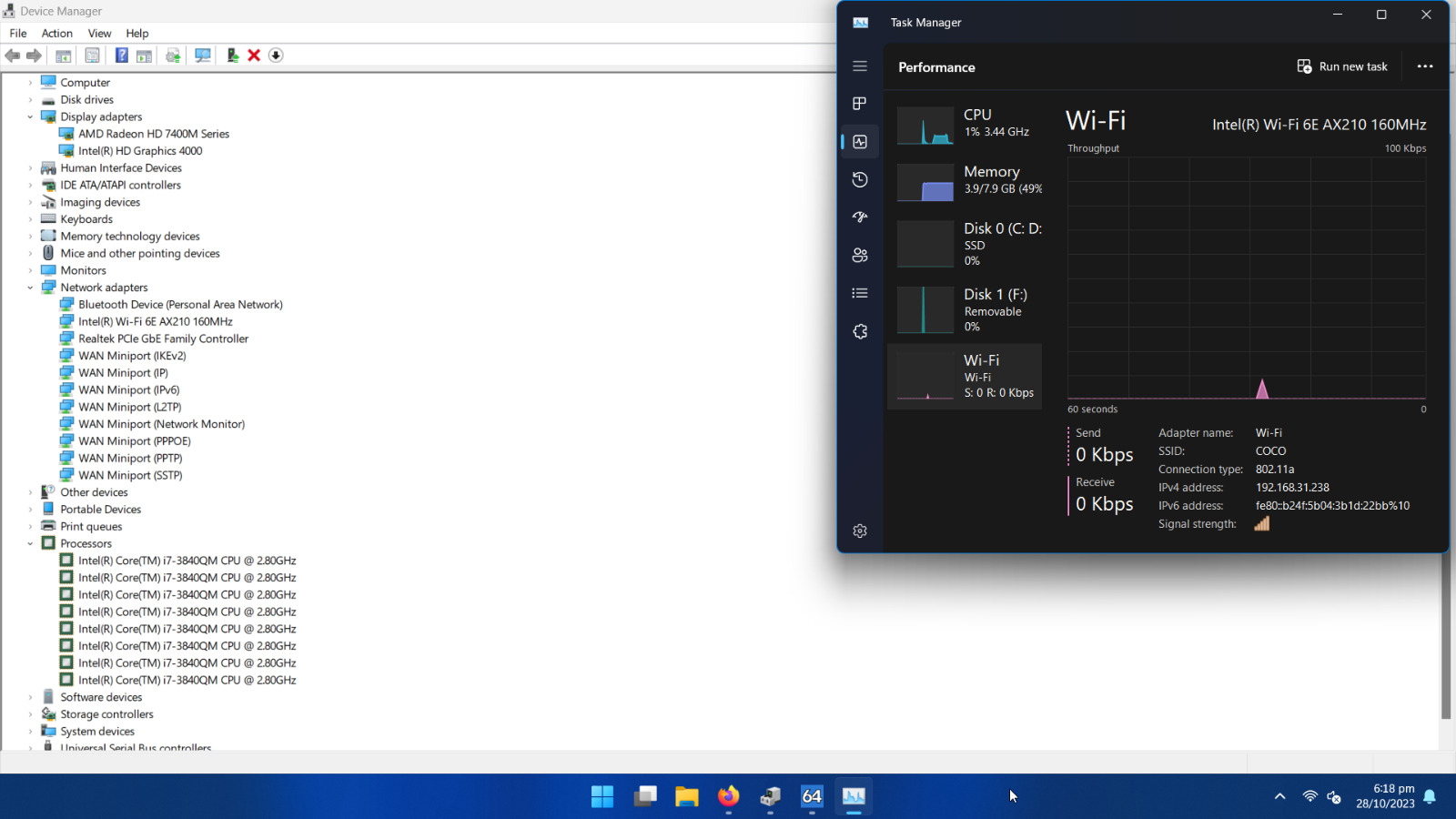Click the Back arrow in Device Manager toolbar
This screenshot has height=819, width=1456.
(13, 56)
